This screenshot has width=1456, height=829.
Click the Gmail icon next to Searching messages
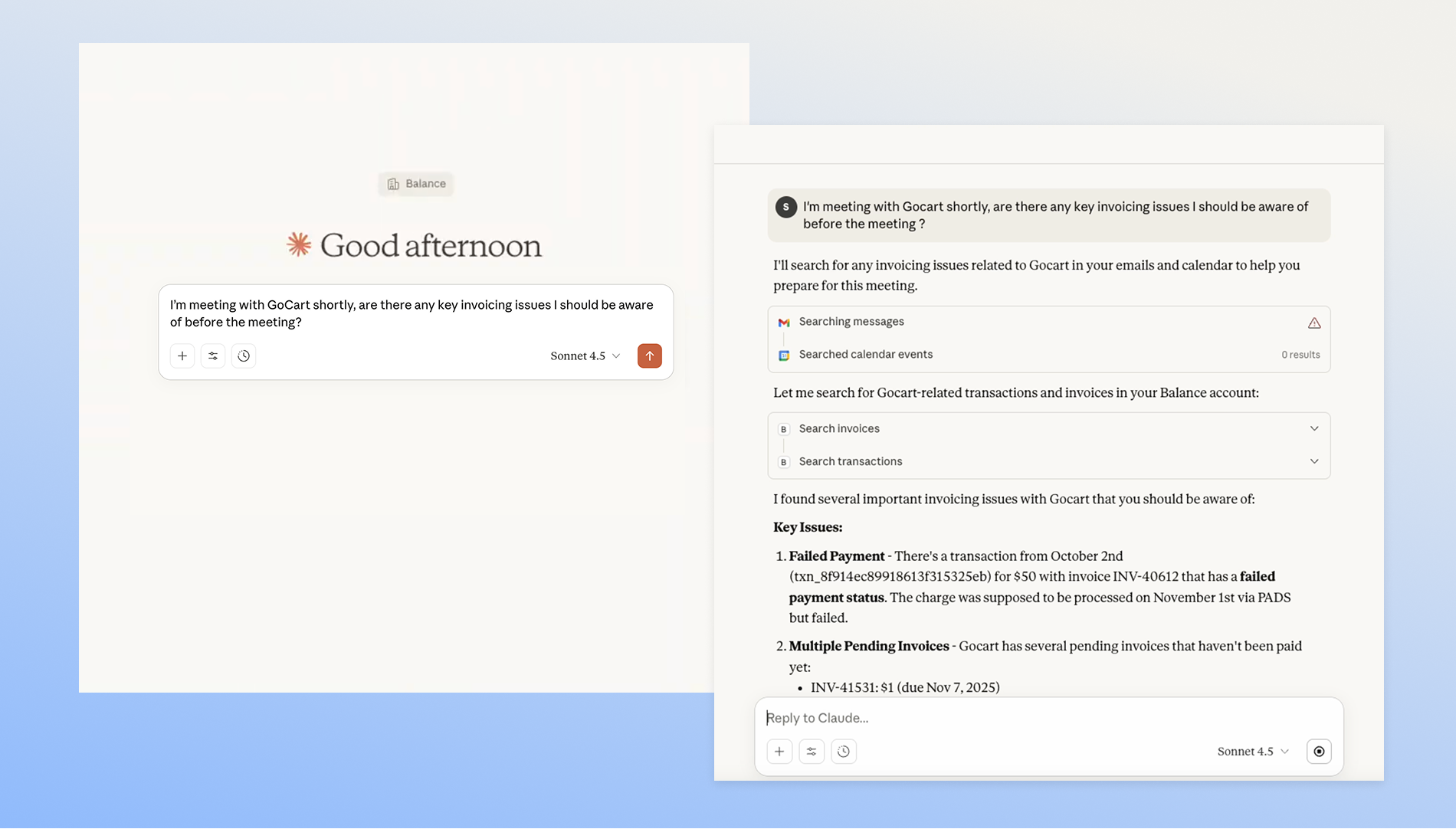(x=784, y=323)
